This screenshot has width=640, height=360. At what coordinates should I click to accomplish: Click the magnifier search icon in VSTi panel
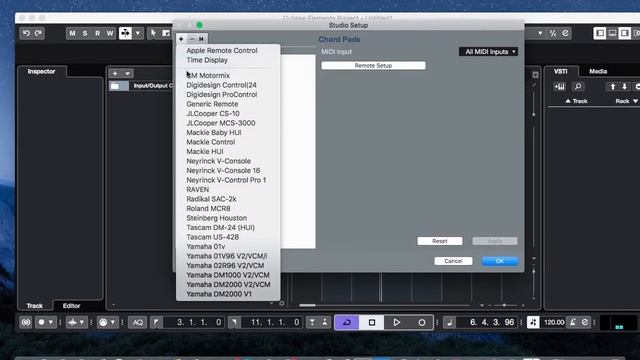coord(578,87)
